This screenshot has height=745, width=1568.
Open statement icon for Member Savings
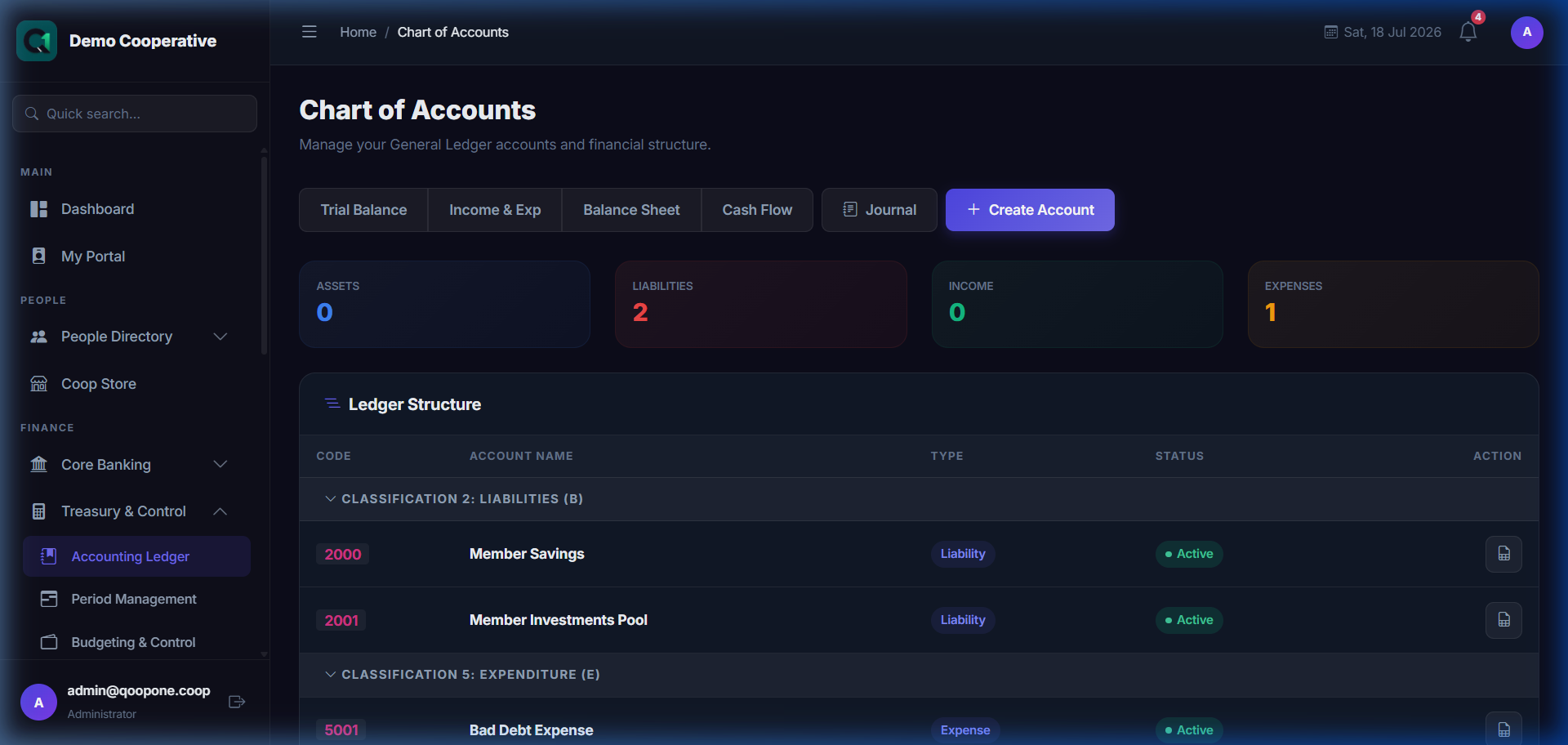[x=1503, y=554]
